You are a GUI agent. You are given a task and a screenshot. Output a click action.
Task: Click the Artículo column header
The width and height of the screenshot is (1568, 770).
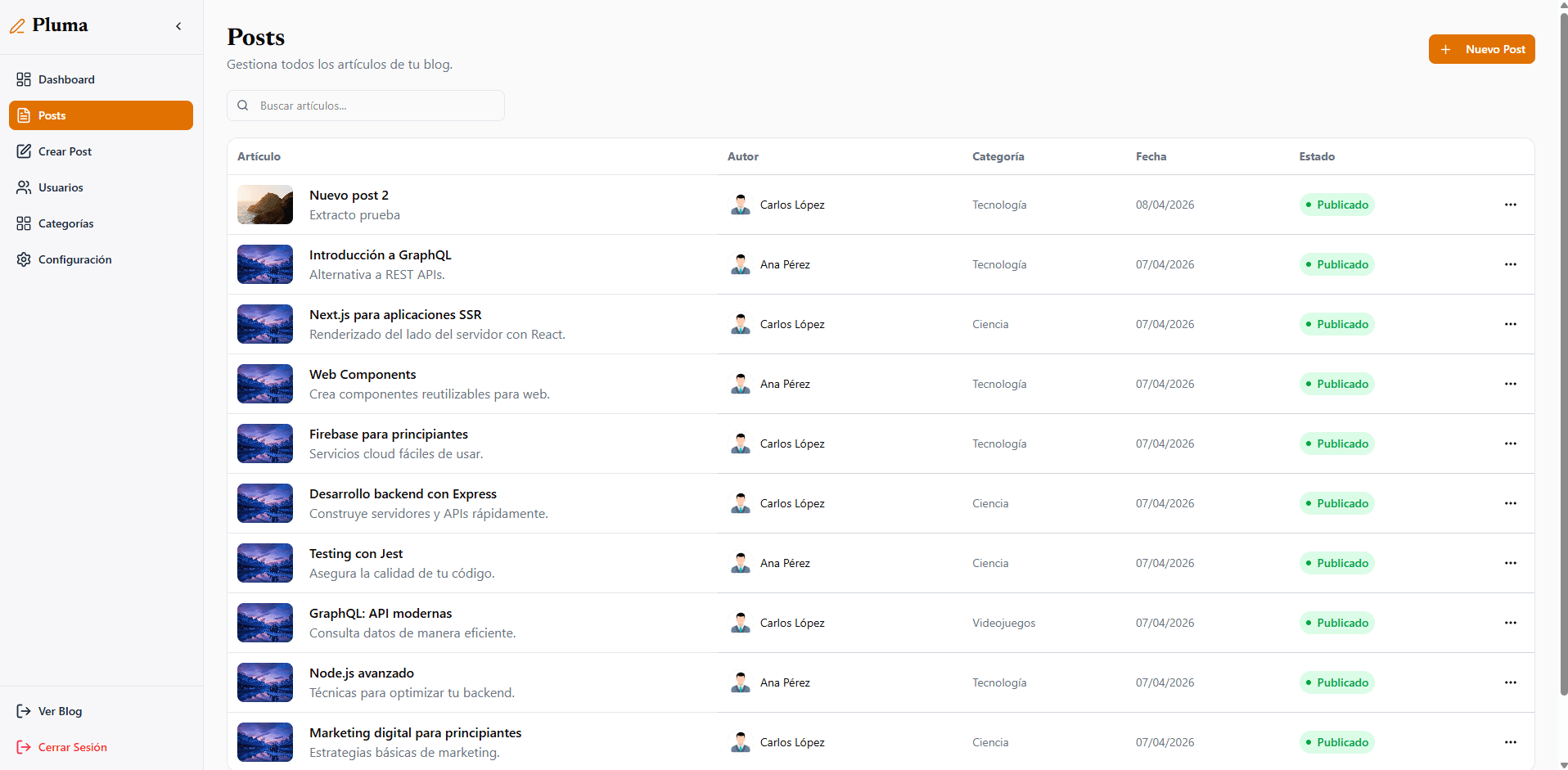pyautogui.click(x=259, y=156)
